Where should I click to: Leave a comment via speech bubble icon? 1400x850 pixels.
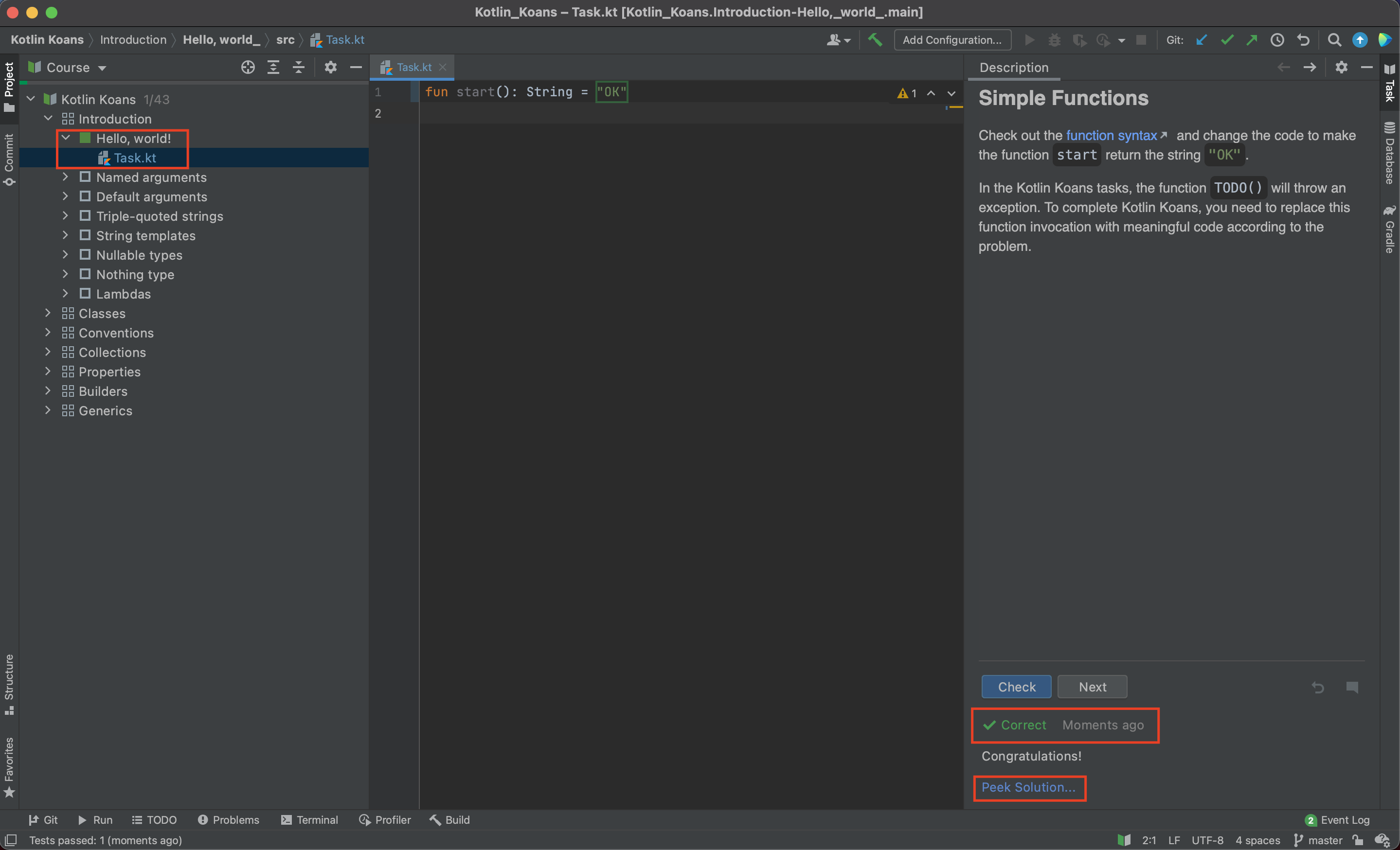tap(1352, 687)
